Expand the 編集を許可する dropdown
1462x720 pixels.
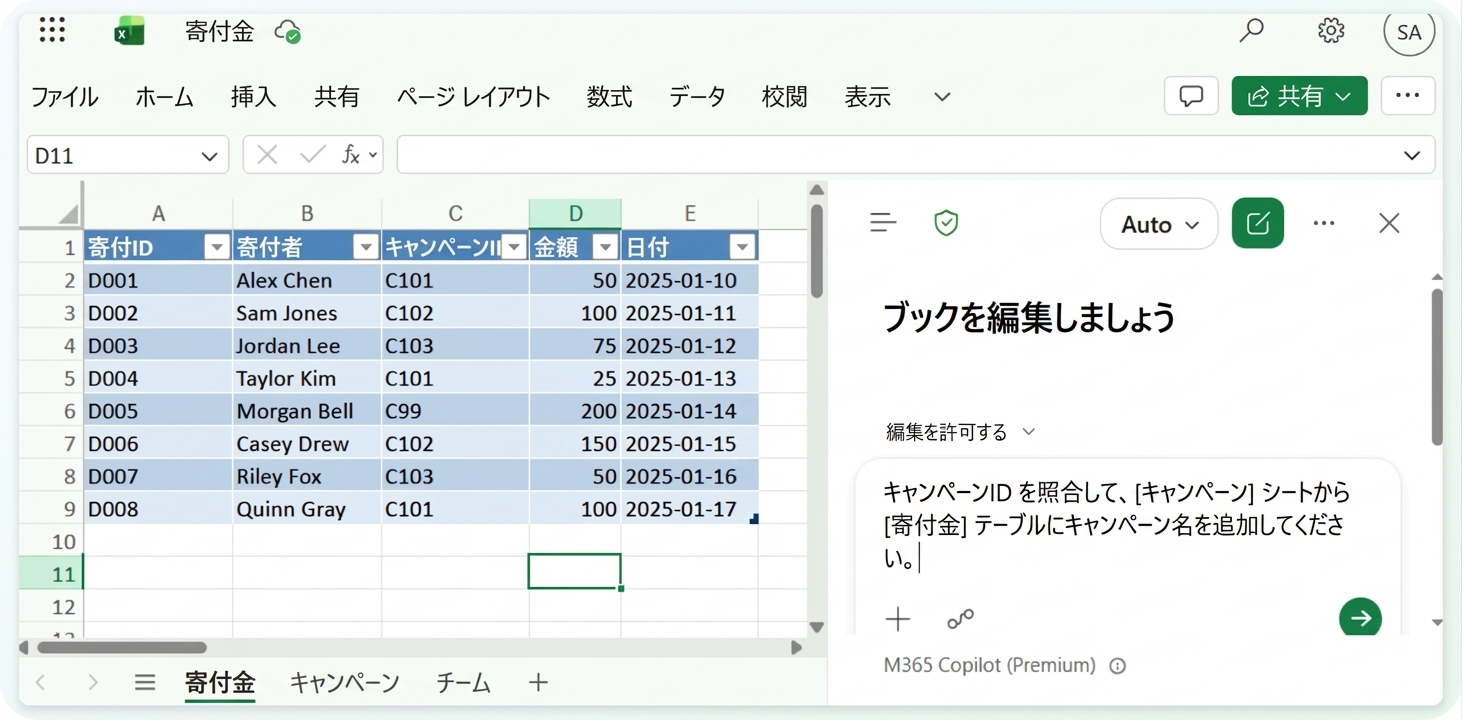tap(960, 432)
